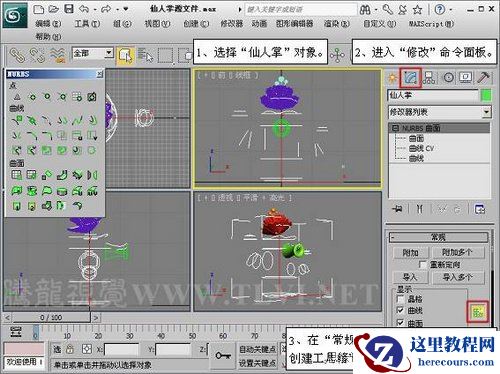The width and height of the screenshot is (500, 374).
Task: Click Create Fillet Surface in NURBS toolbox
Action: 77,205
